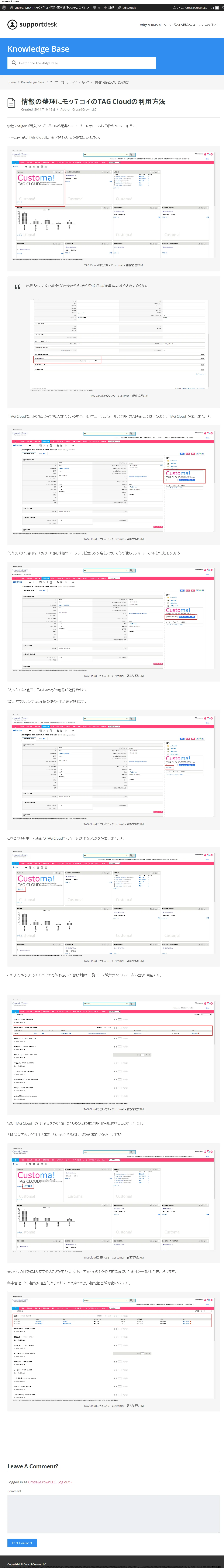Click the knowledge base search magnifier icon
Viewport: 224px width, 1568px height.
(14, 63)
